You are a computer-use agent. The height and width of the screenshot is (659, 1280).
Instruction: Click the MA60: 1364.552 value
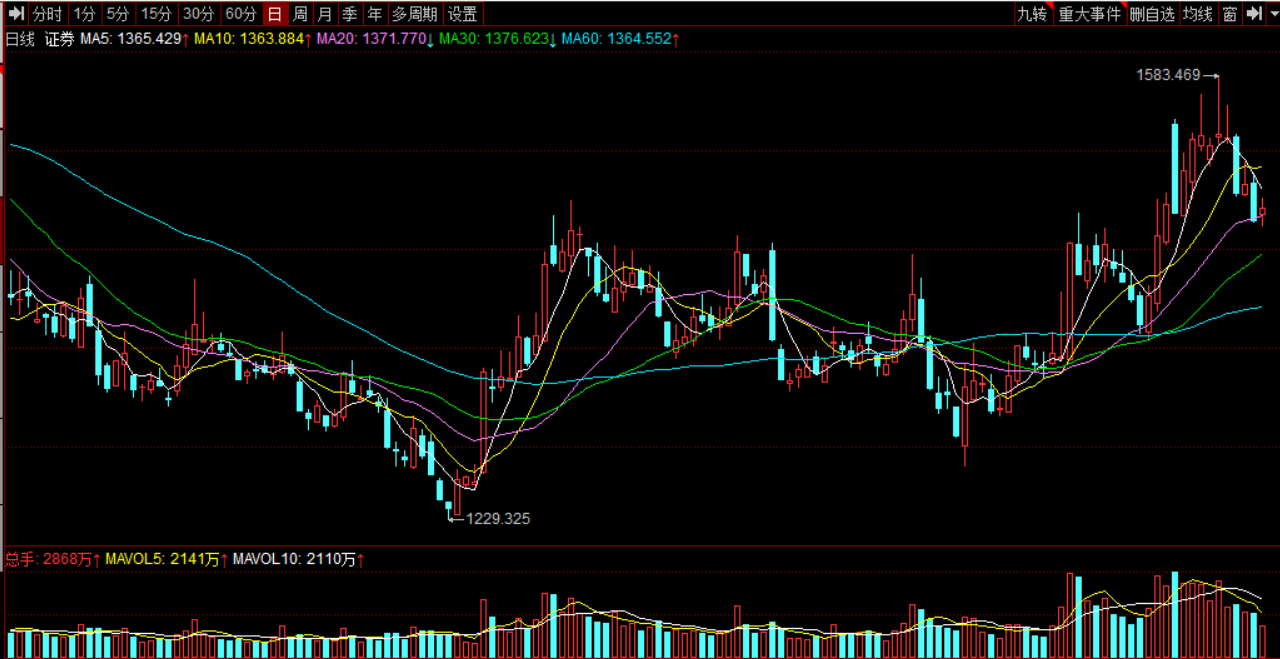point(621,39)
